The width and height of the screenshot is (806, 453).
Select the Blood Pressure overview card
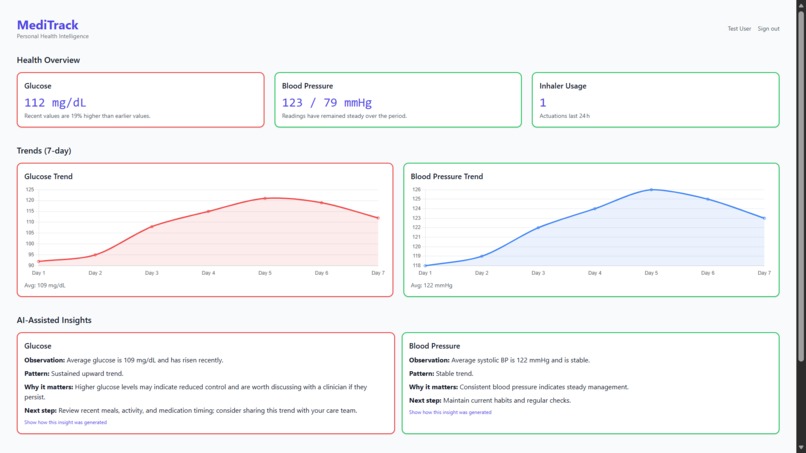[x=398, y=100]
